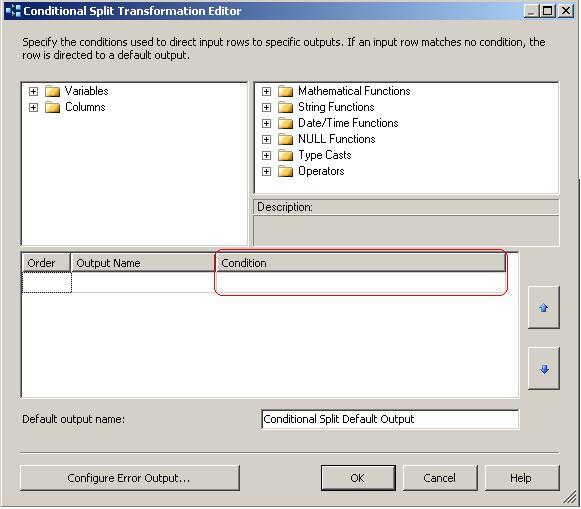Click the Conditional Split title bar icon
Screen dimensions: 581x509
(x=13, y=11)
